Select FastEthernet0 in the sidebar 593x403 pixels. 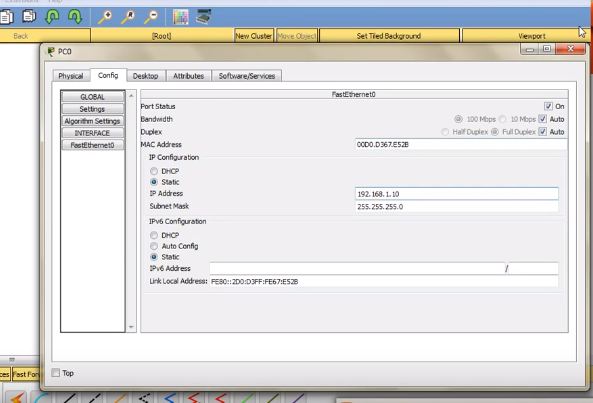(93, 145)
